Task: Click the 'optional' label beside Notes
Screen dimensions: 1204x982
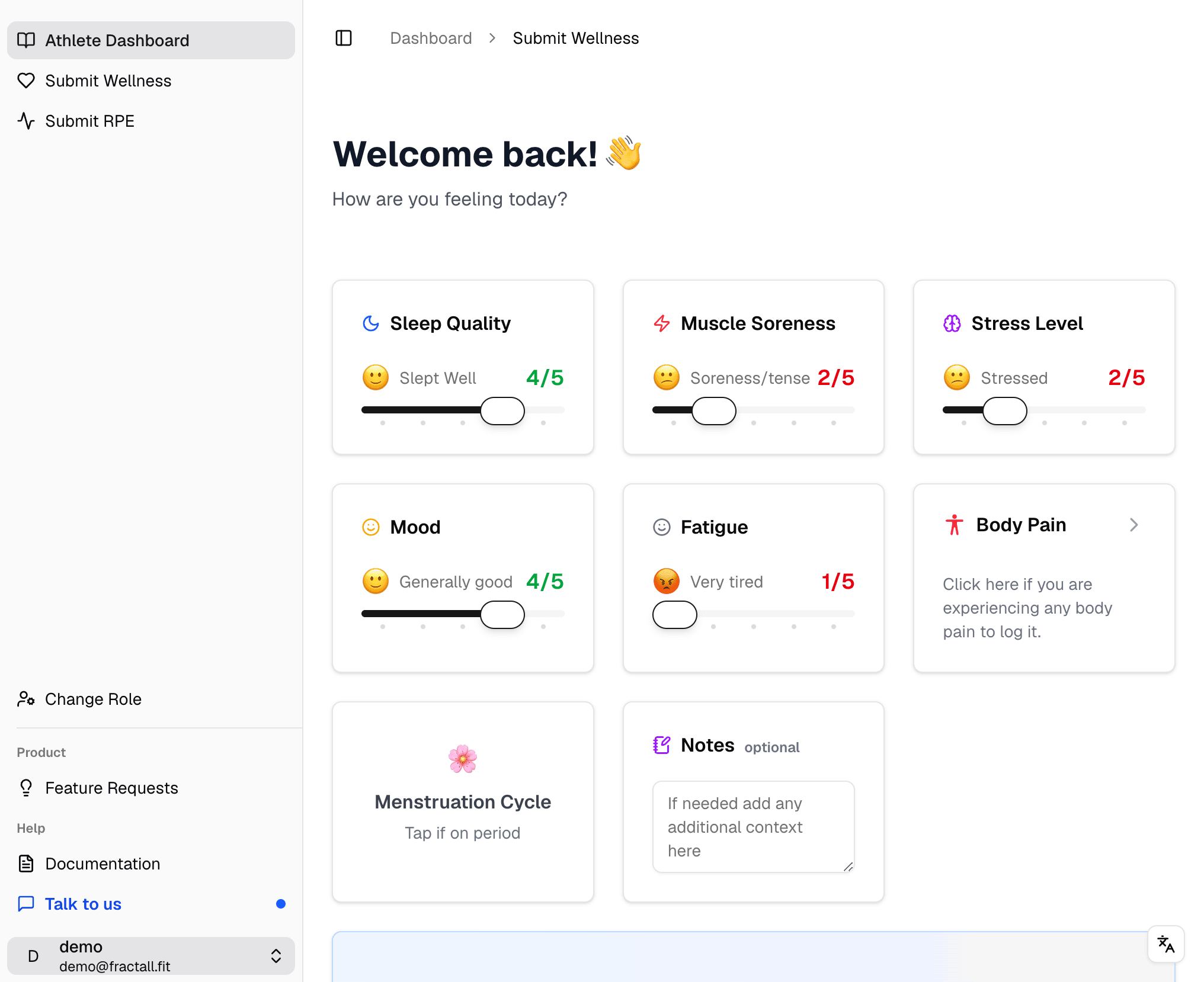Action: click(771, 747)
